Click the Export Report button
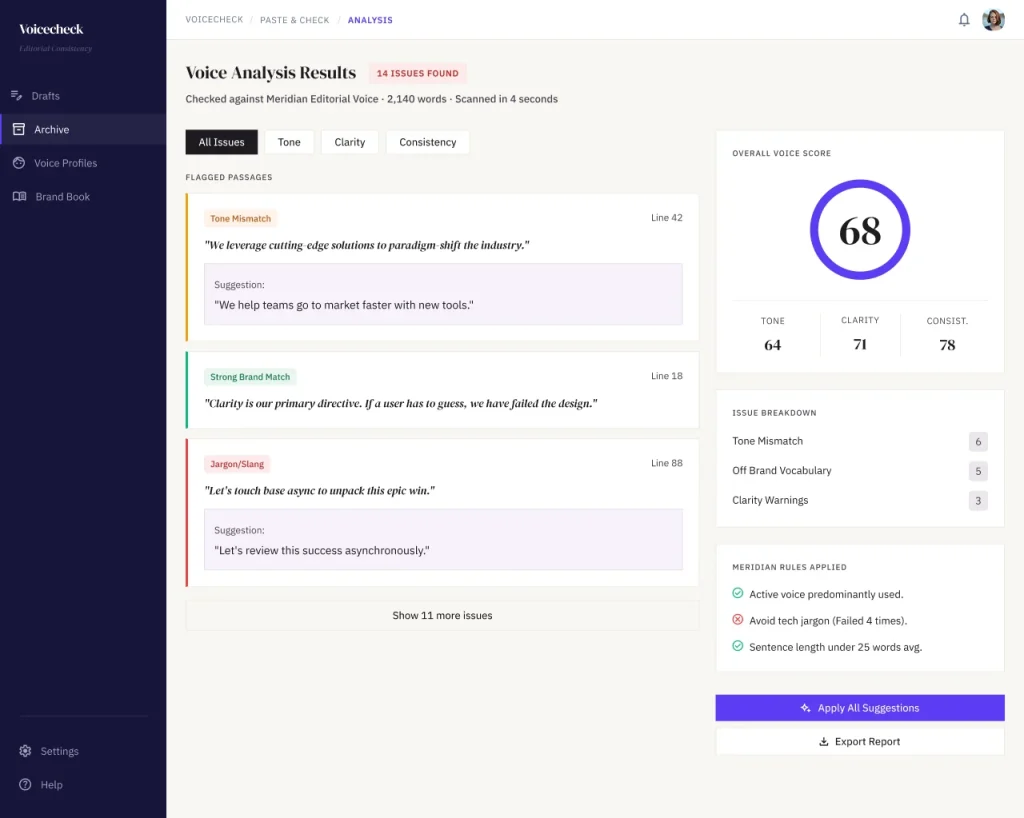This screenshot has height=818, width=1024. click(x=860, y=742)
